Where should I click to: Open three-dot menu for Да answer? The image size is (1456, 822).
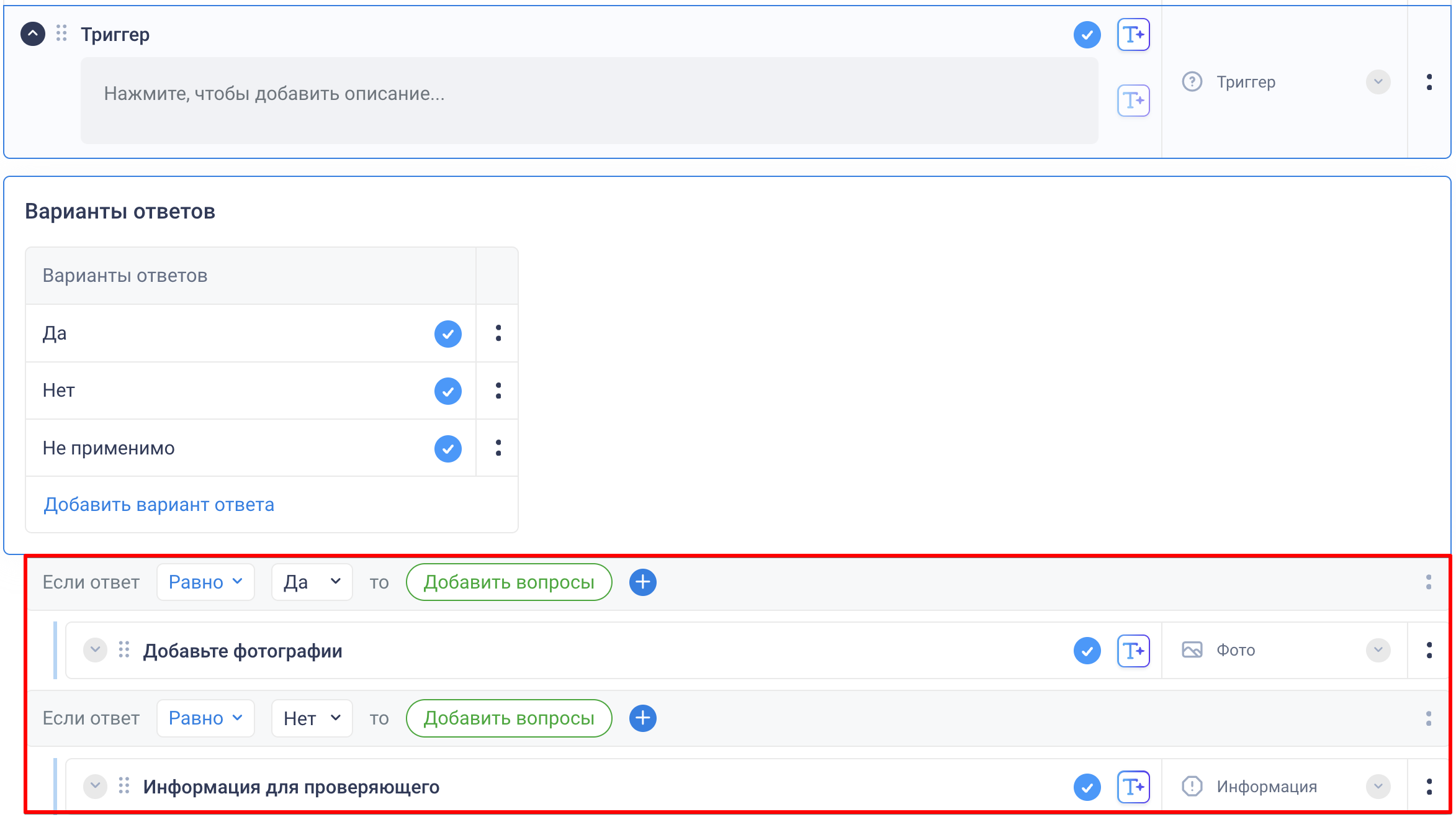498,333
